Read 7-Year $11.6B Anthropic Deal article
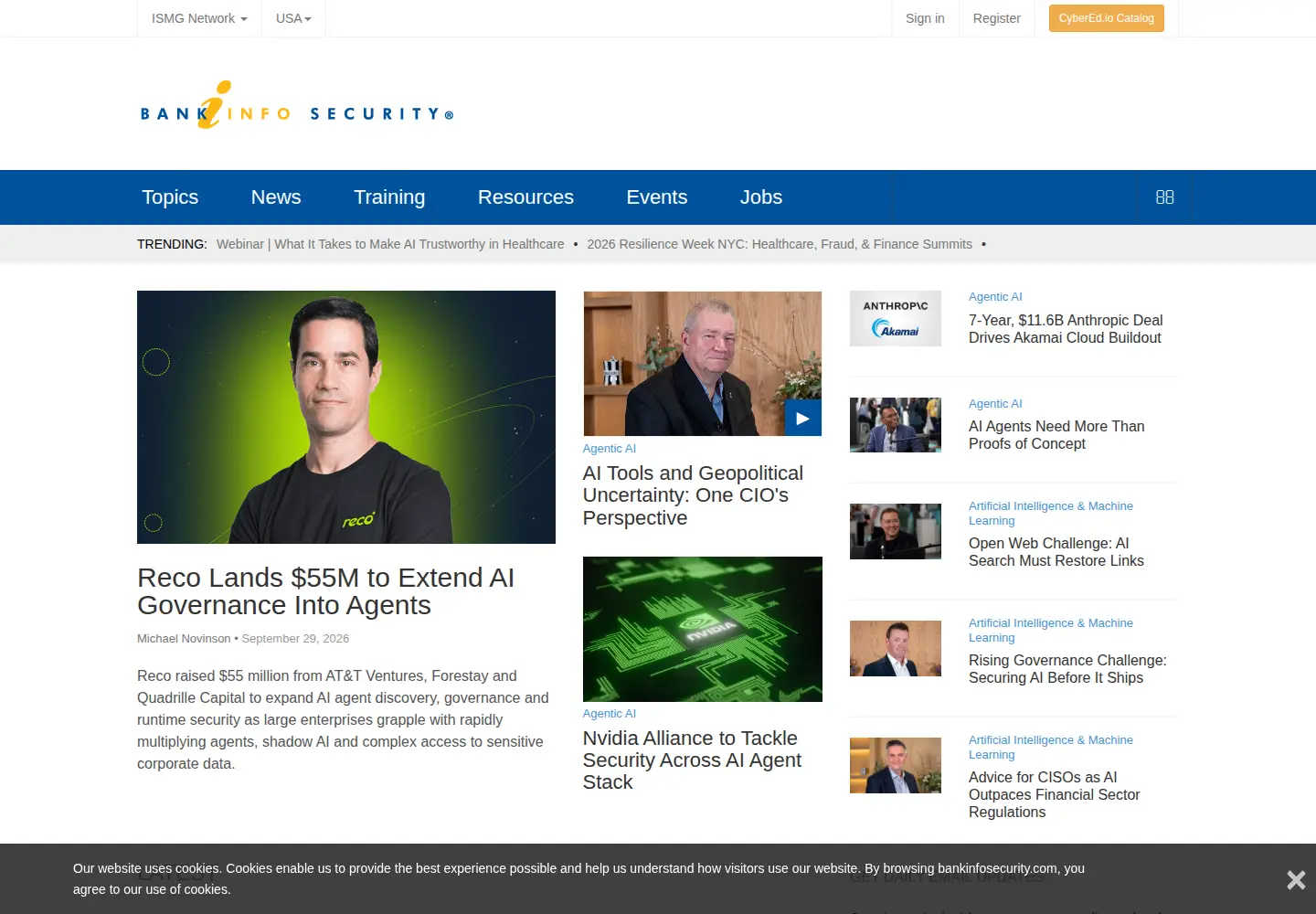This screenshot has width=1316, height=914. (x=1066, y=329)
